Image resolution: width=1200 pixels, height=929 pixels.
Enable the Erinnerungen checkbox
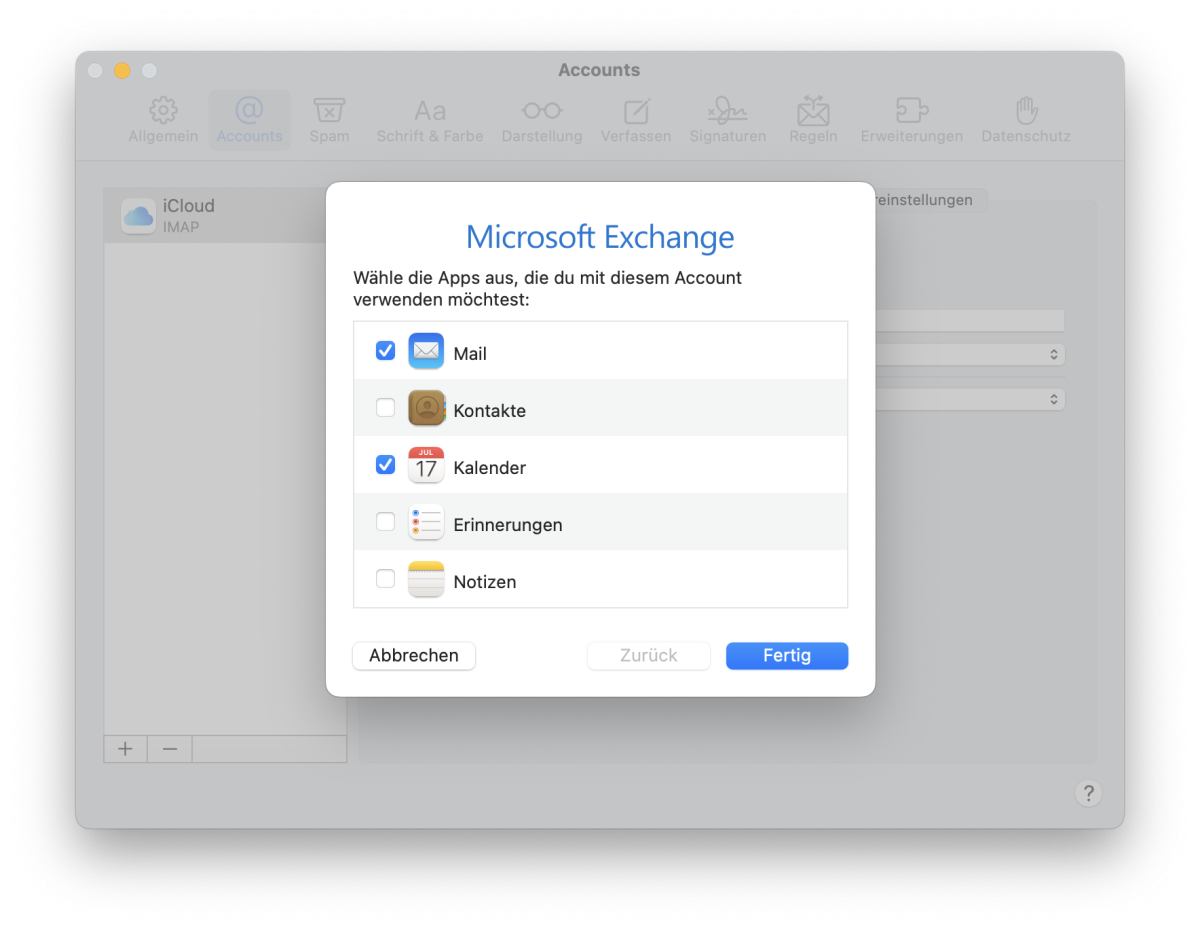pos(385,522)
